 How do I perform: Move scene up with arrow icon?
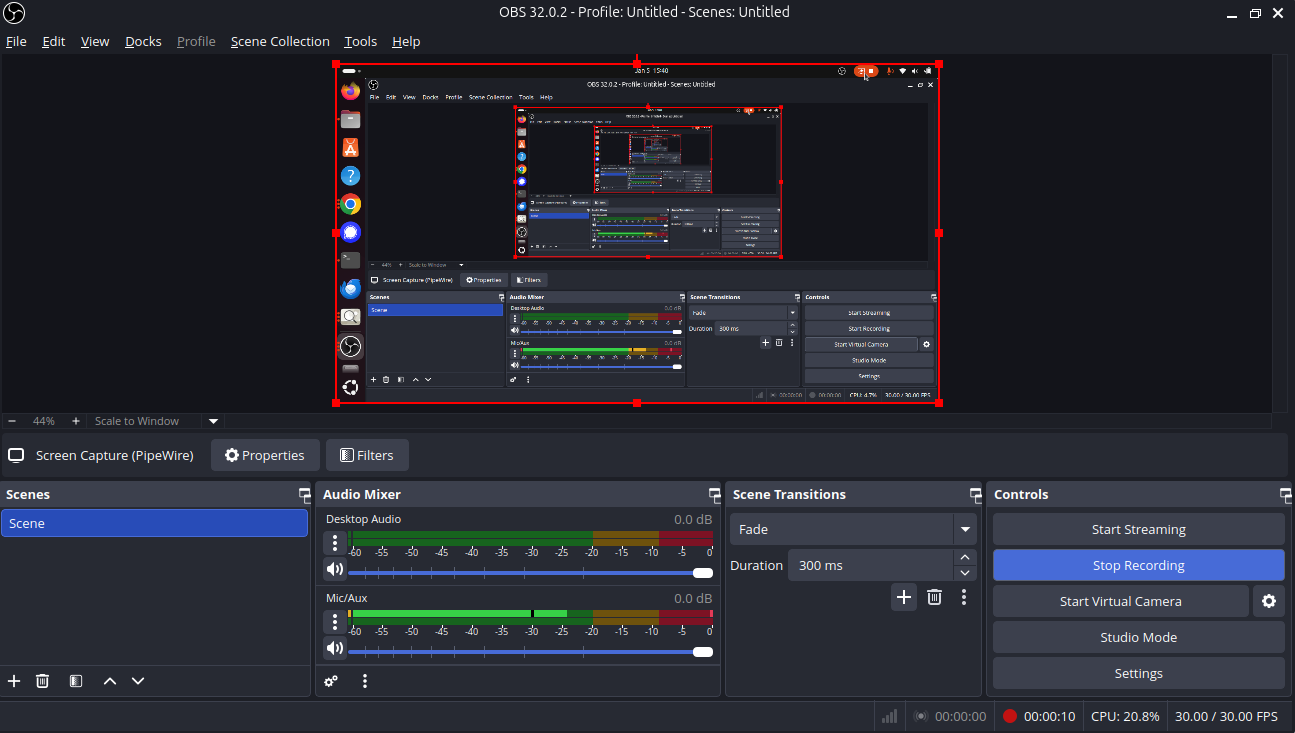pyautogui.click(x=110, y=681)
